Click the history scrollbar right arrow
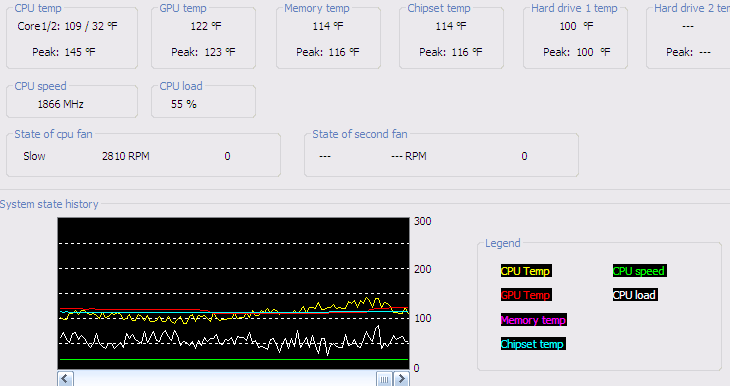The image size is (730, 386). click(401, 379)
